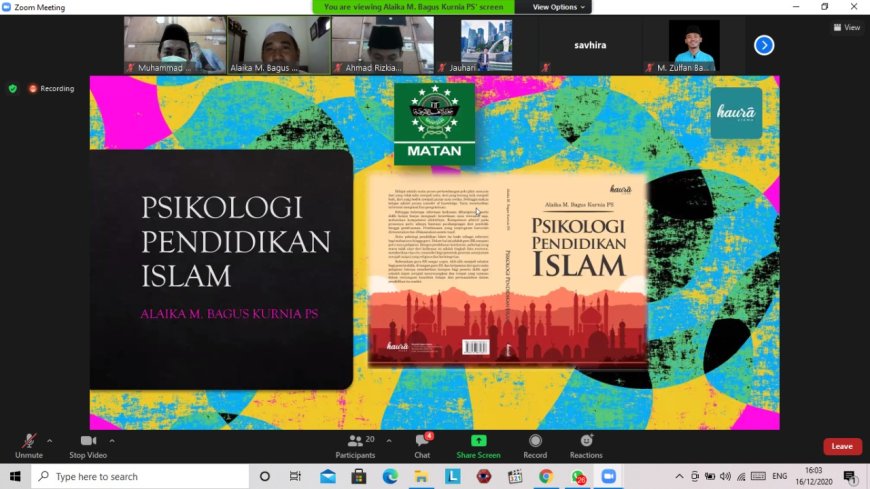Open Google Chrome from taskbar

[x=546, y=476]
